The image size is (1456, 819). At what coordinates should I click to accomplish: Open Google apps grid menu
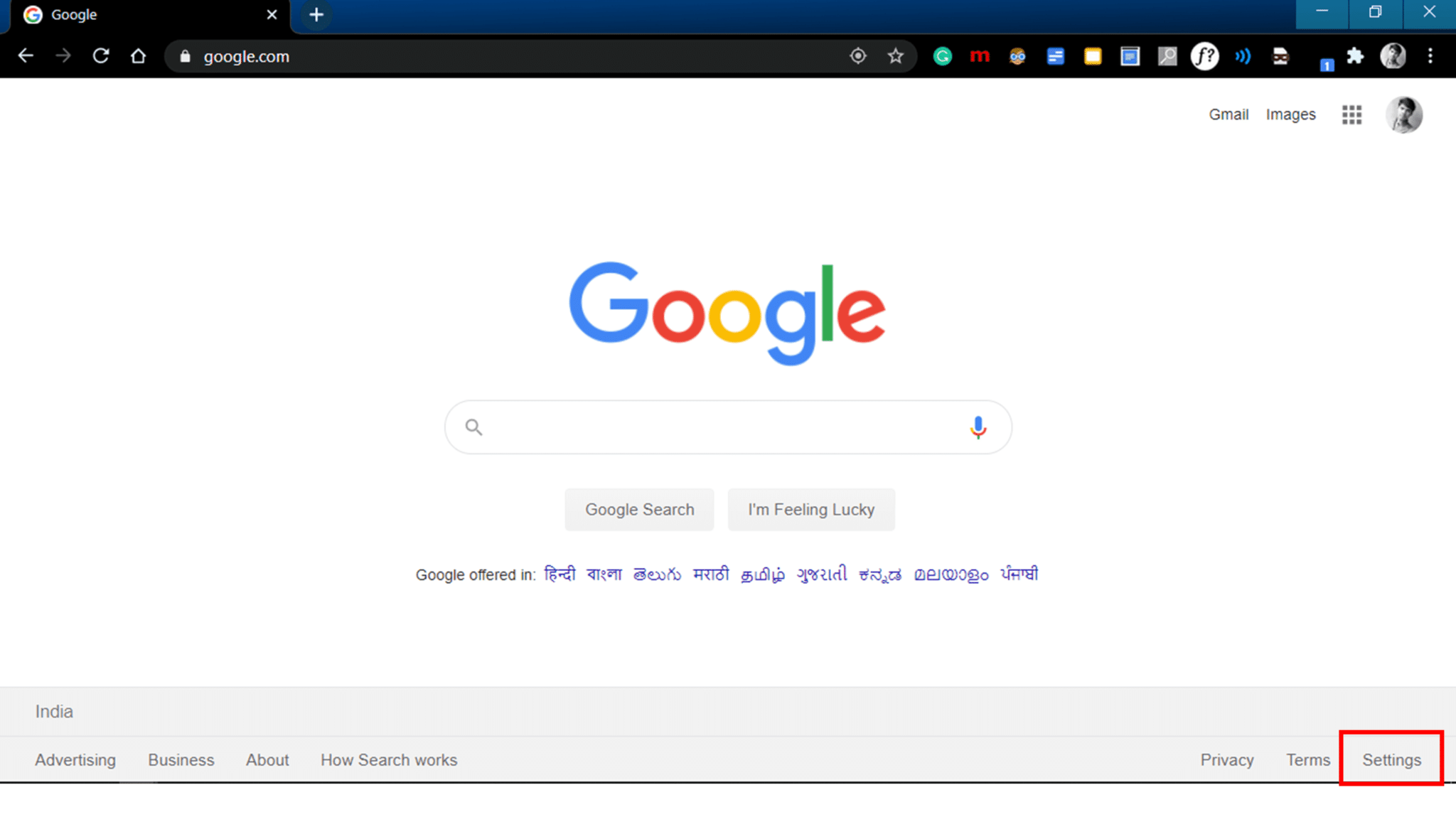coord(1352,114)
